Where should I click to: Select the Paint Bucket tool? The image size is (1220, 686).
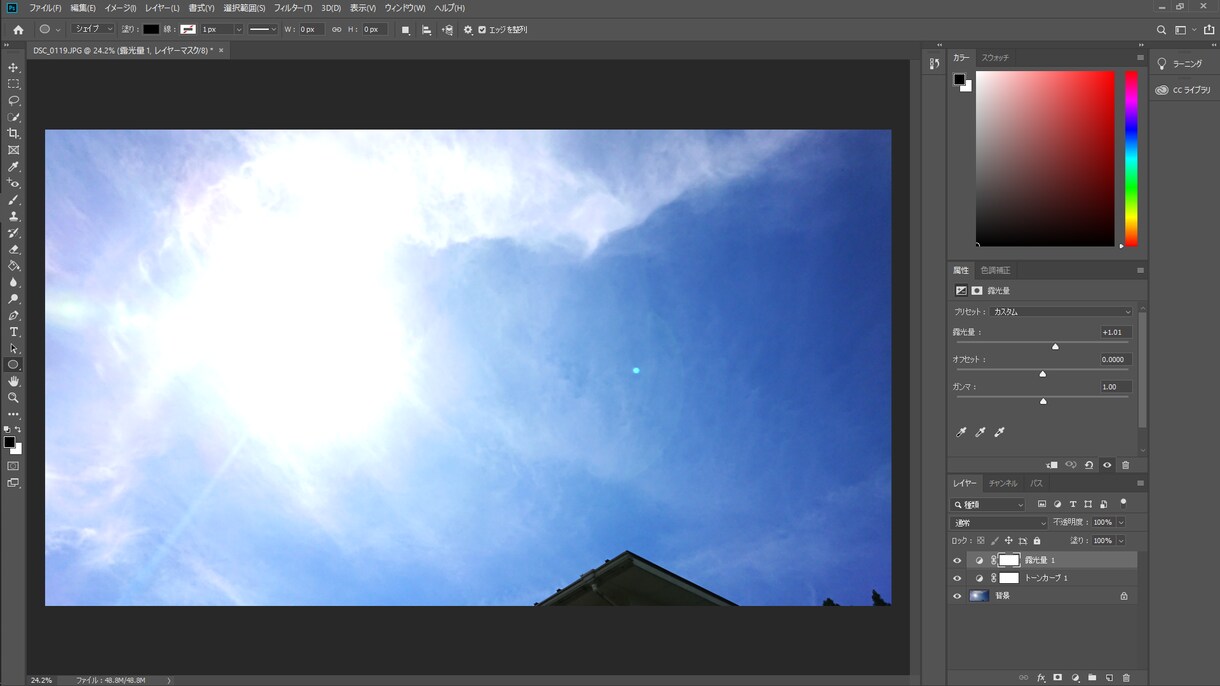click(14, 266)
